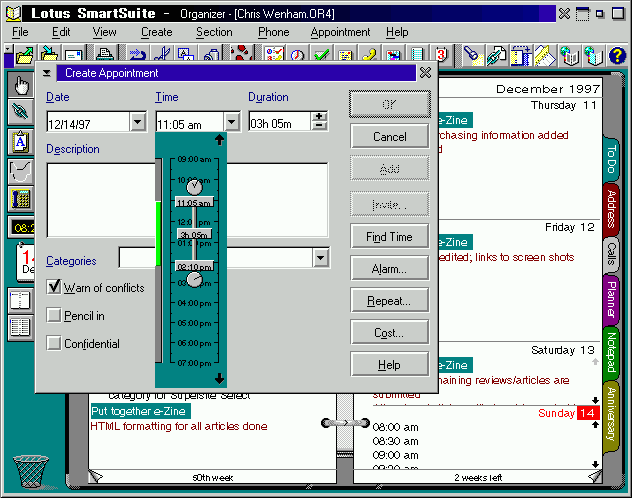Click the clock appointment toolbar icon
632x498 pixels.
[x=297, y=55]
